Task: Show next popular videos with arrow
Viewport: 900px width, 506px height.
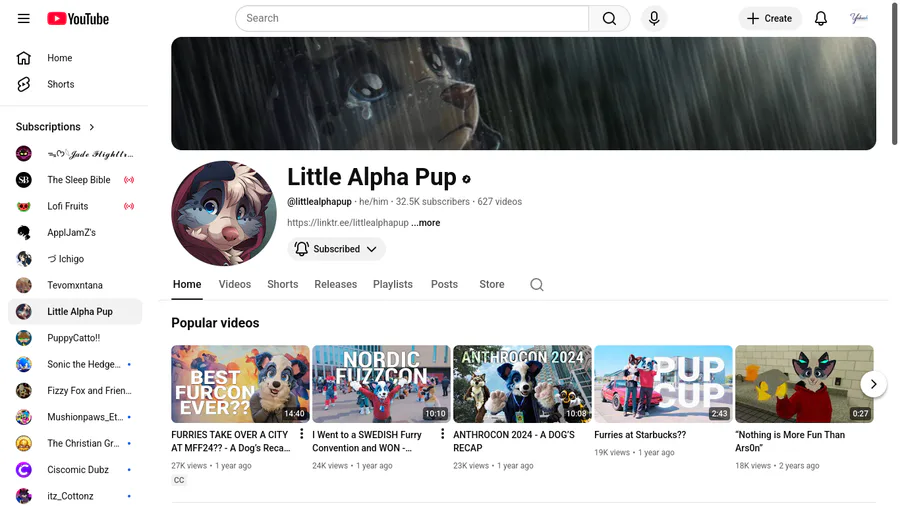Action: pos(873,384)
